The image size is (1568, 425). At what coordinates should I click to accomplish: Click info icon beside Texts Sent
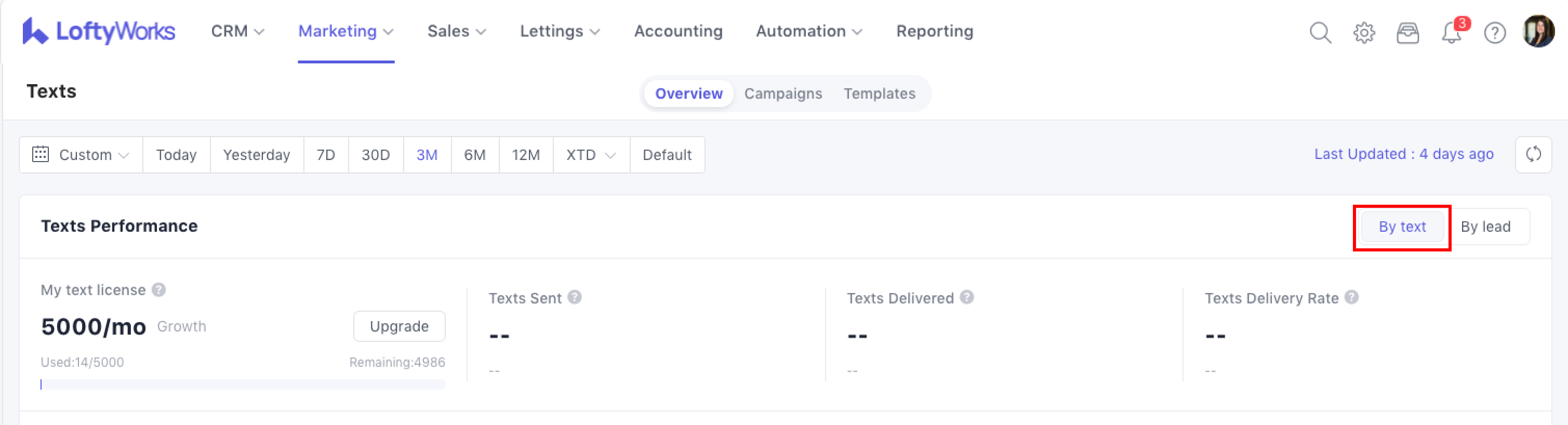pos(574,297)
